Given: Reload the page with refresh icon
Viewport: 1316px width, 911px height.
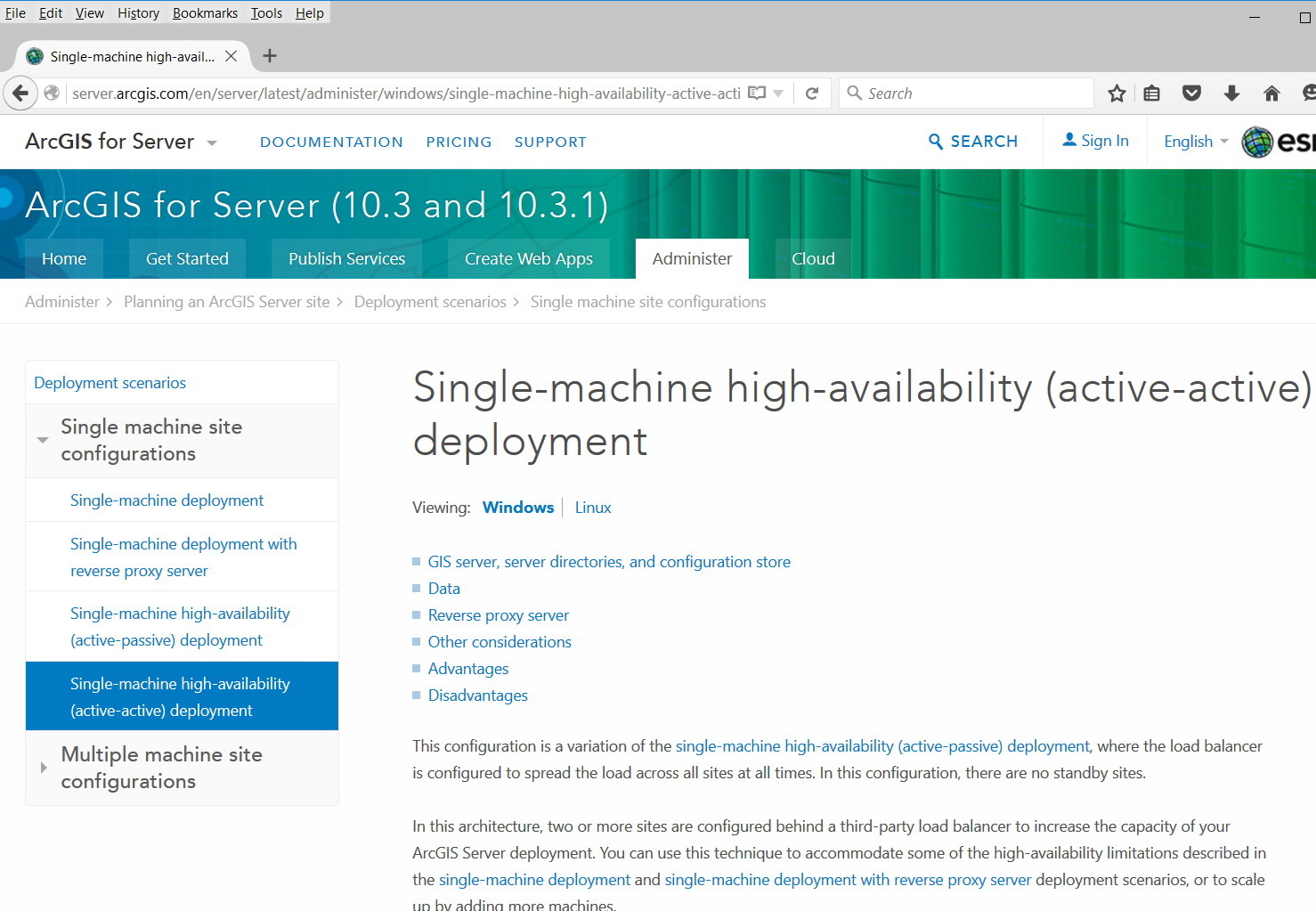Looking at the screenshot, I should click(812, 94).
